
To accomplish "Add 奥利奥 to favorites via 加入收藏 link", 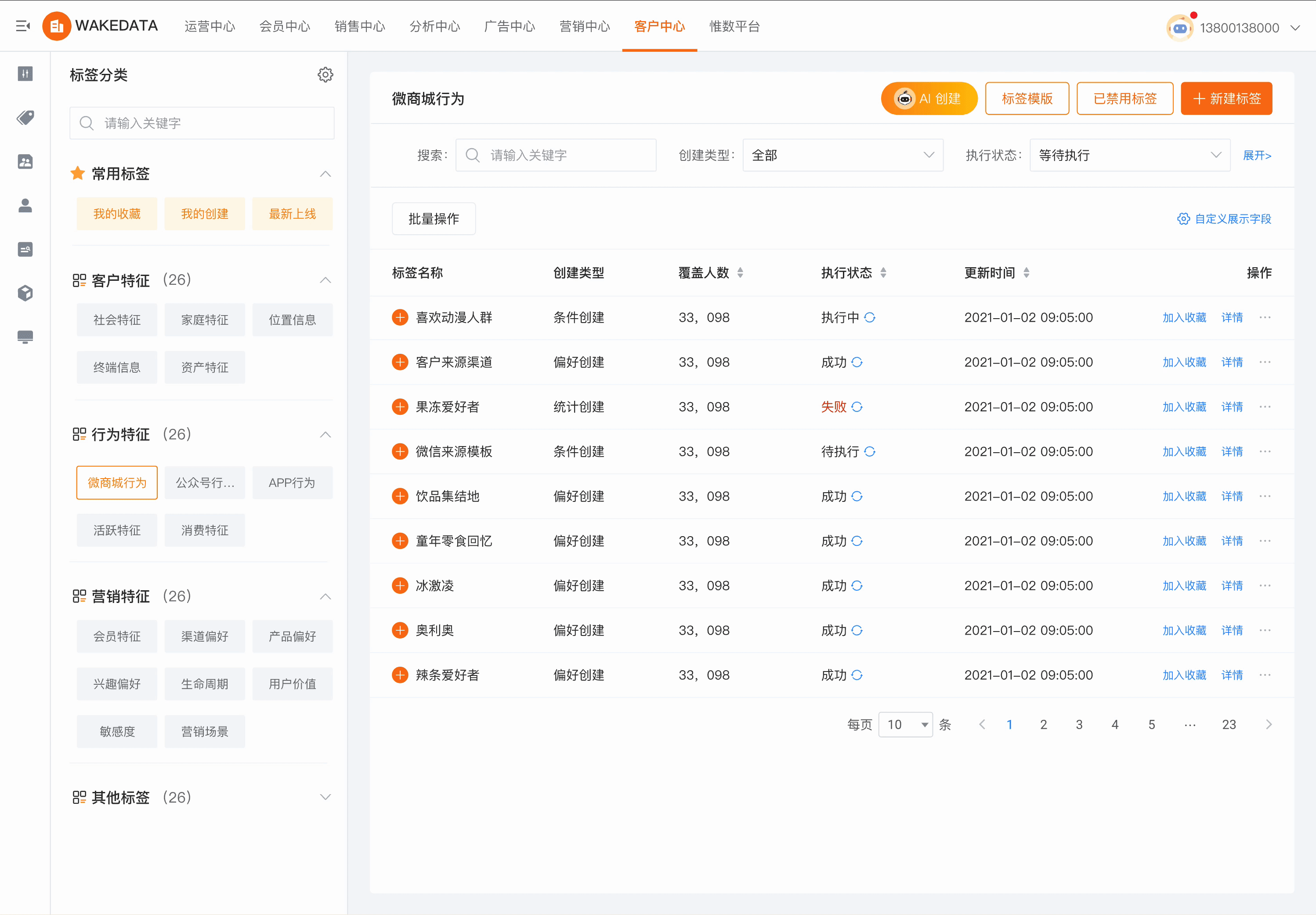I will (x=1184, y=630).
